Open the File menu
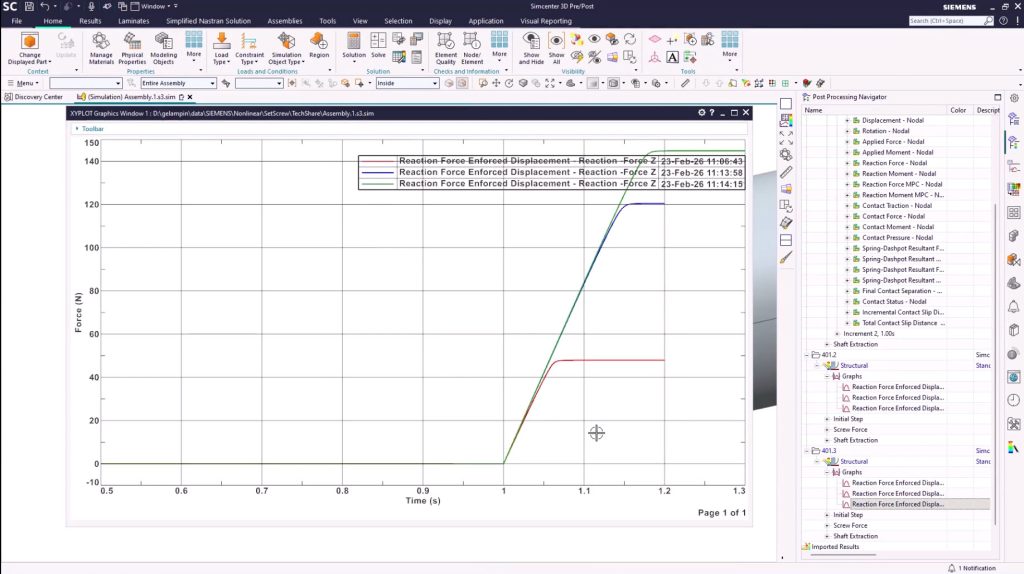This screenshot has height=574, width=1024. (x=16, y=21)
